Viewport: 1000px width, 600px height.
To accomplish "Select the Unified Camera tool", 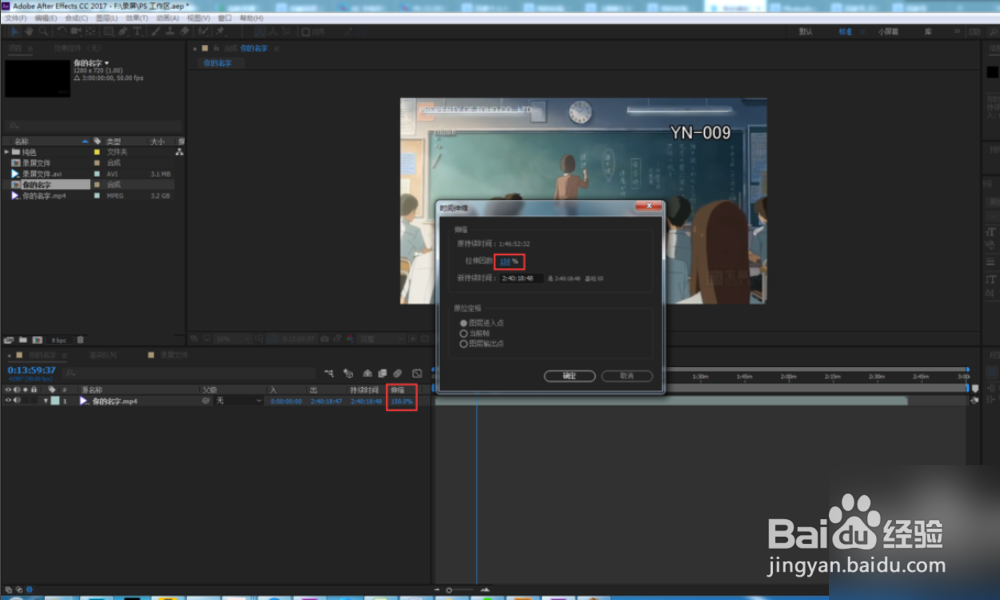I will click(x=76, y=31).
